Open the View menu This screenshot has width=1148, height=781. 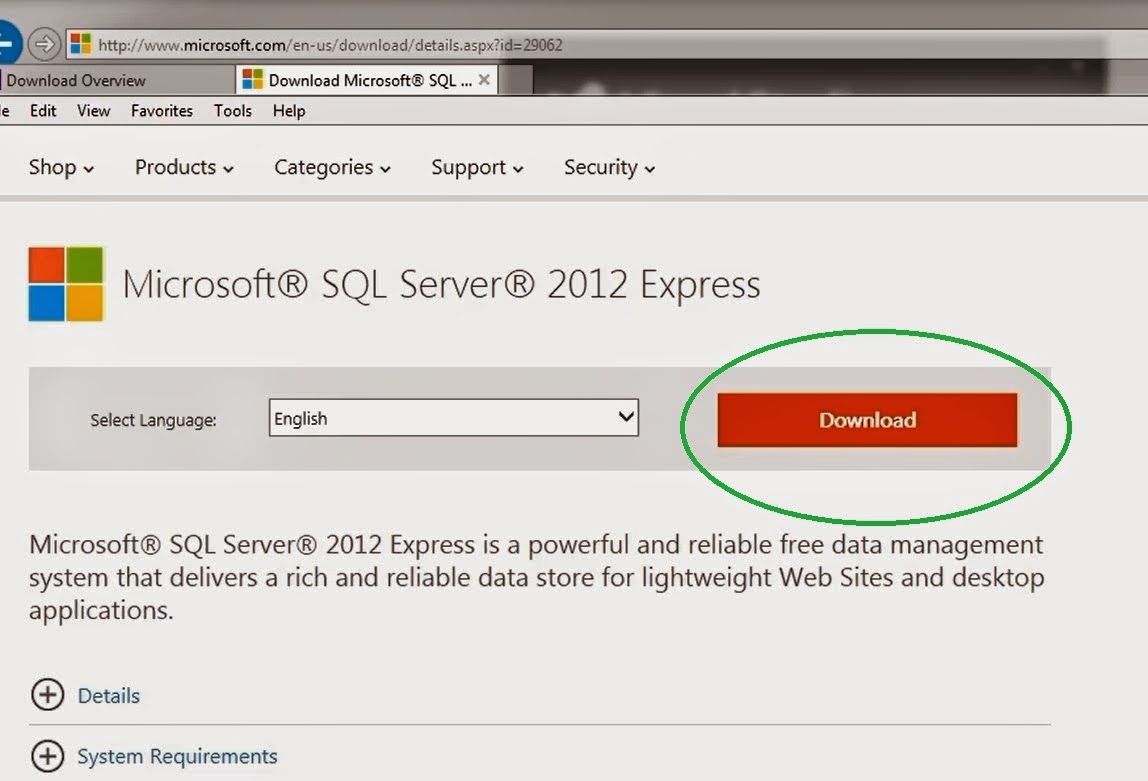click(x=94, y=111)
